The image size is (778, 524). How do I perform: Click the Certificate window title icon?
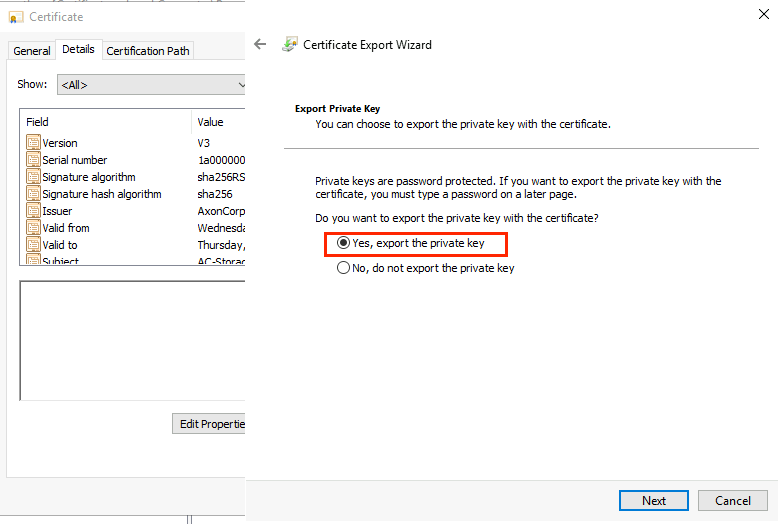click(16, 18)
